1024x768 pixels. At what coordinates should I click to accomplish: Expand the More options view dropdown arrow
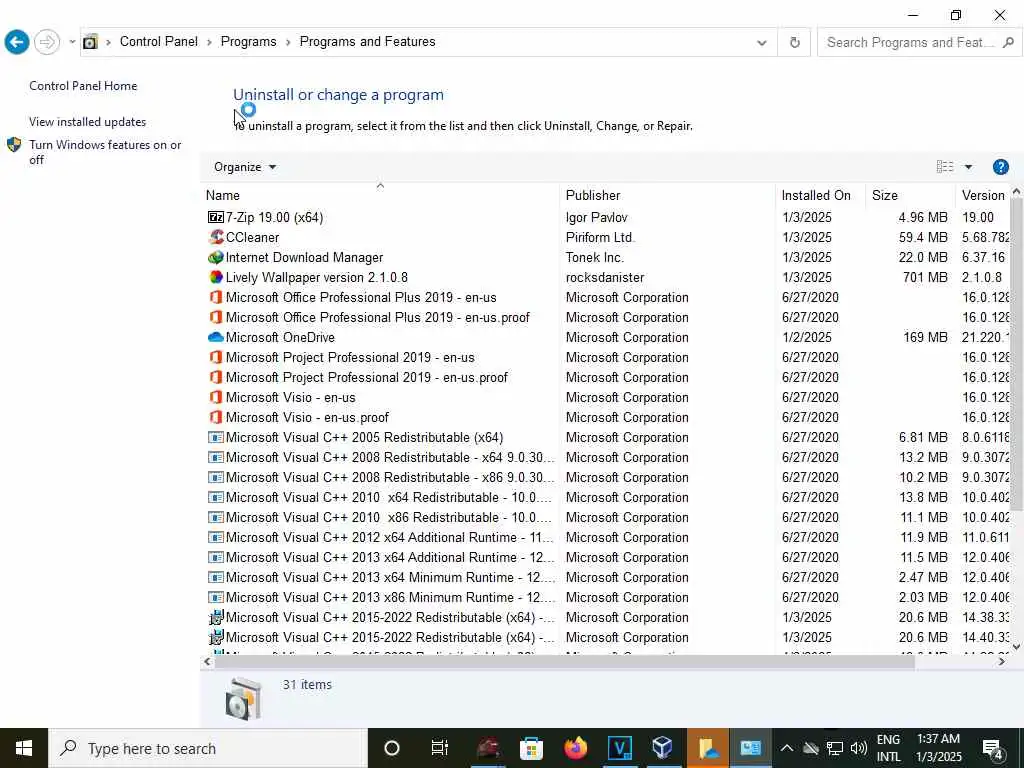pyautogui.click(x=968, y=167)
